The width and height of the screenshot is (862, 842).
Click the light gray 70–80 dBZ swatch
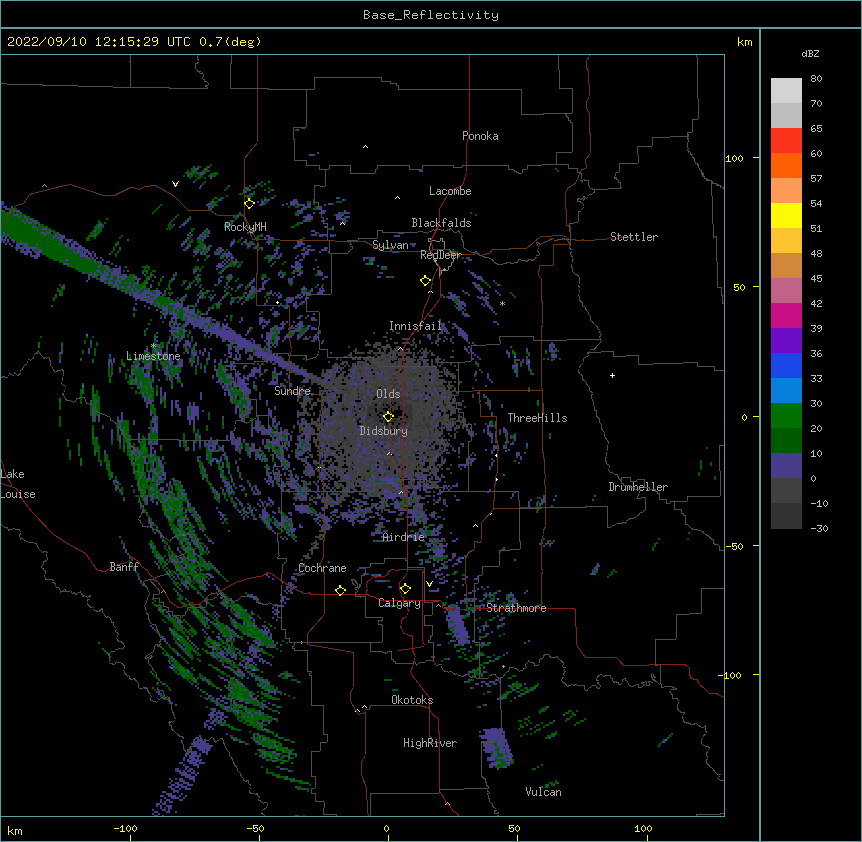click(786, 91)
